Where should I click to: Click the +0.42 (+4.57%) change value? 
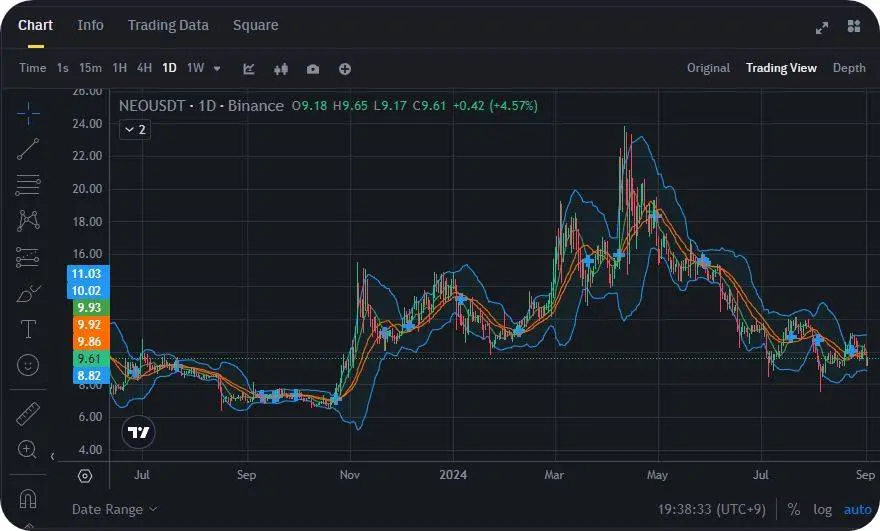point(495,106)
